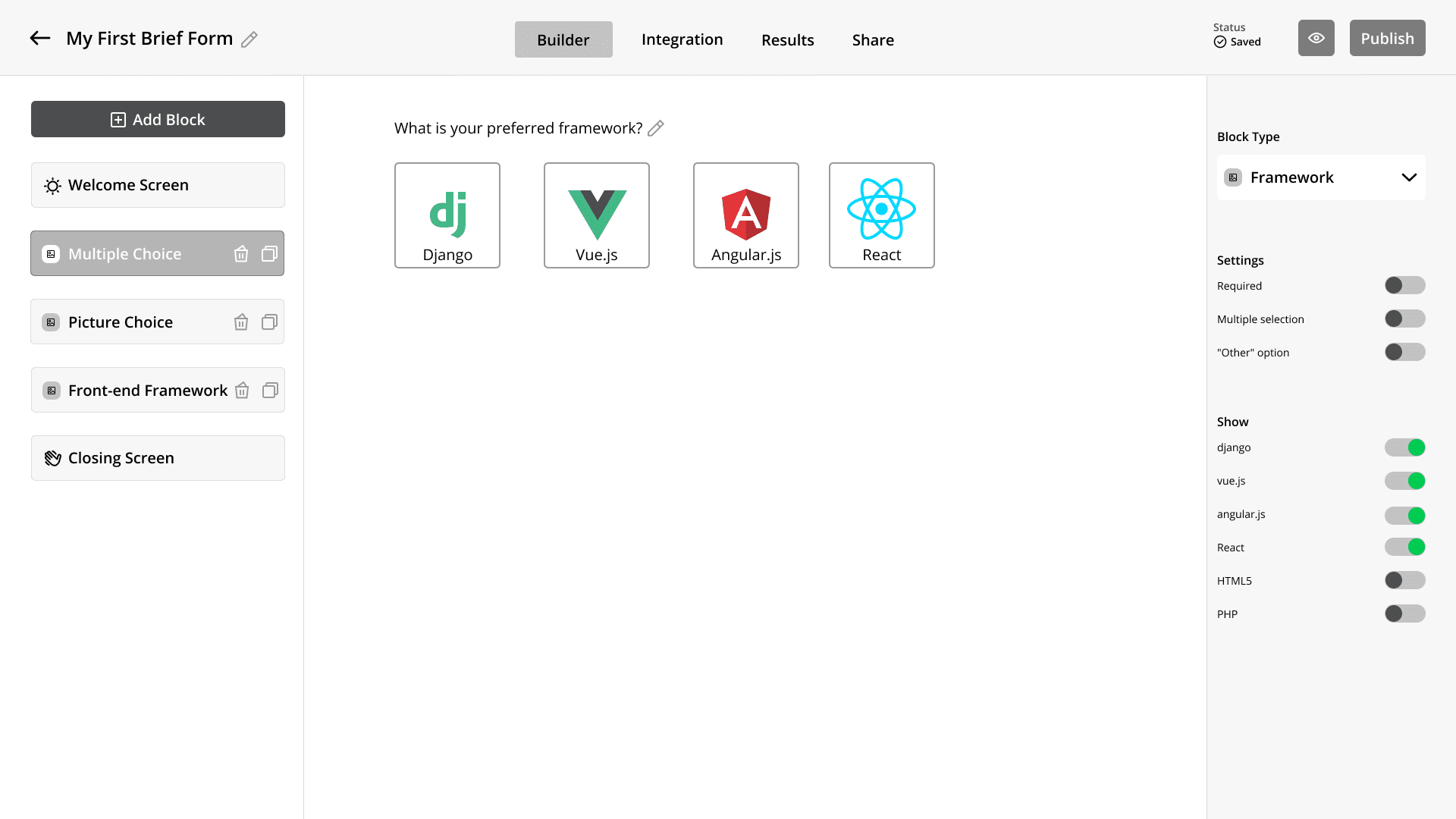Select the Multiple Choice block

tap(158, 253)
